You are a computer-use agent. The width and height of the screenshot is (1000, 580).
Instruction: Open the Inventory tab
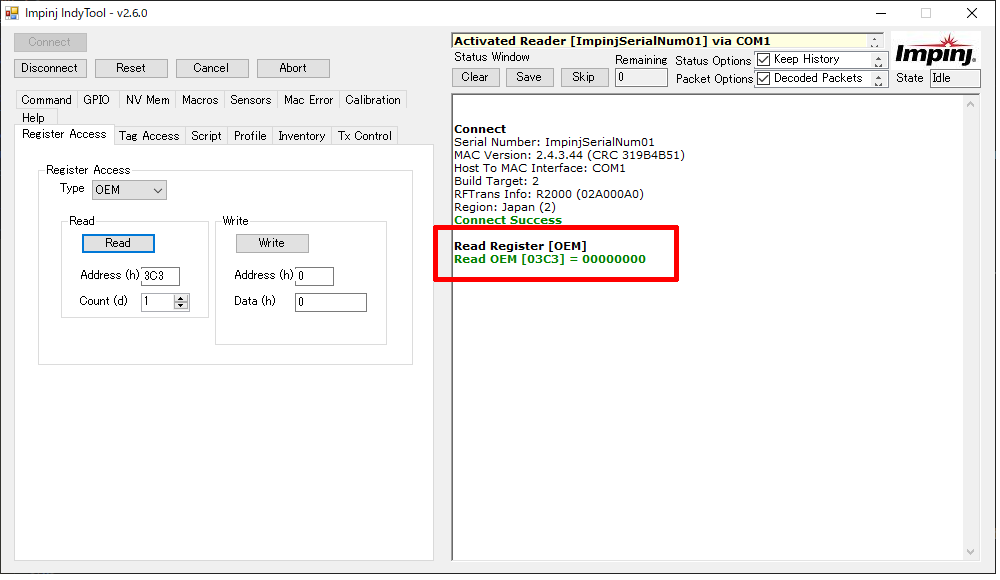pos(302,136)
